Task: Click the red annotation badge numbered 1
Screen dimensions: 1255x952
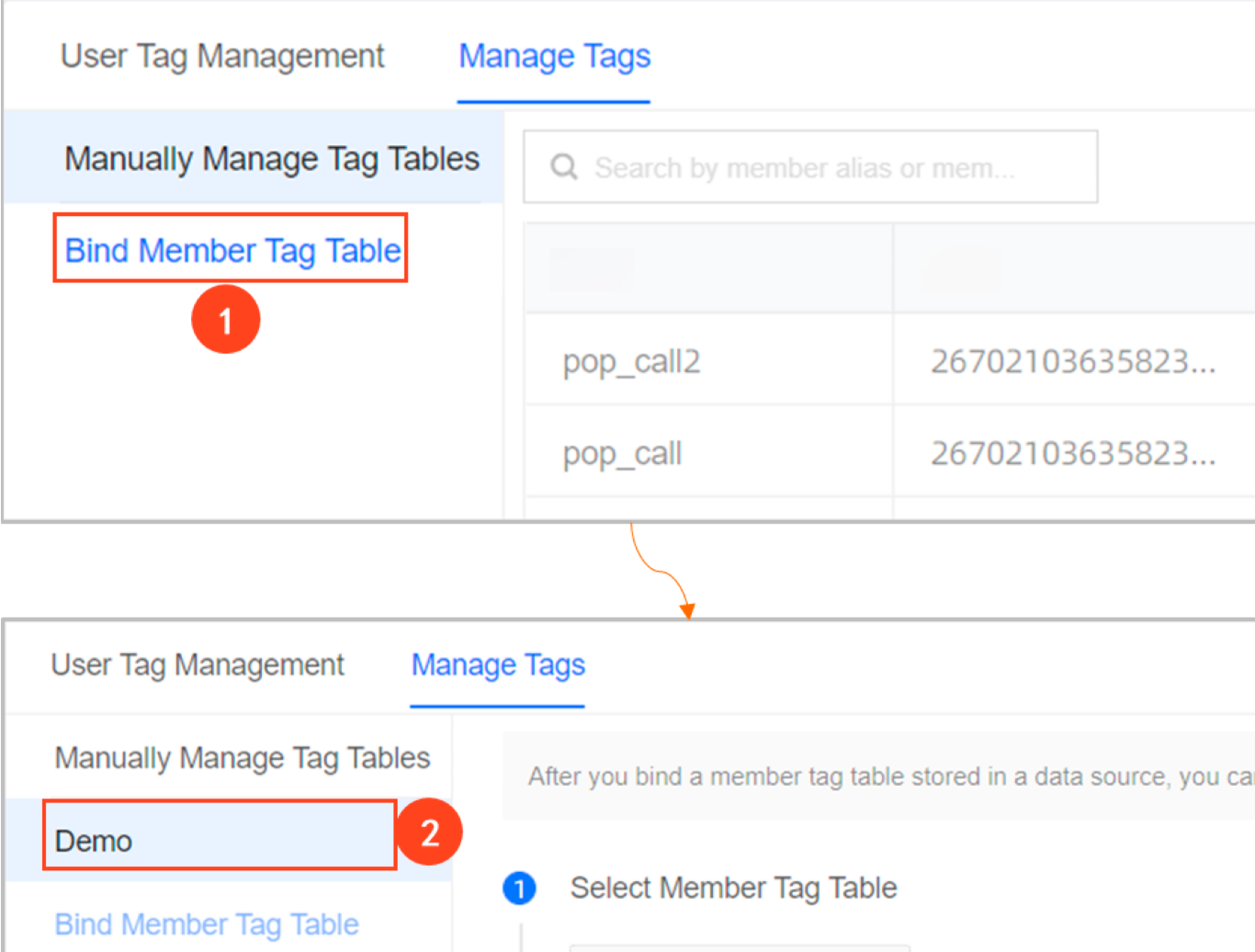Action: point(226,318)
